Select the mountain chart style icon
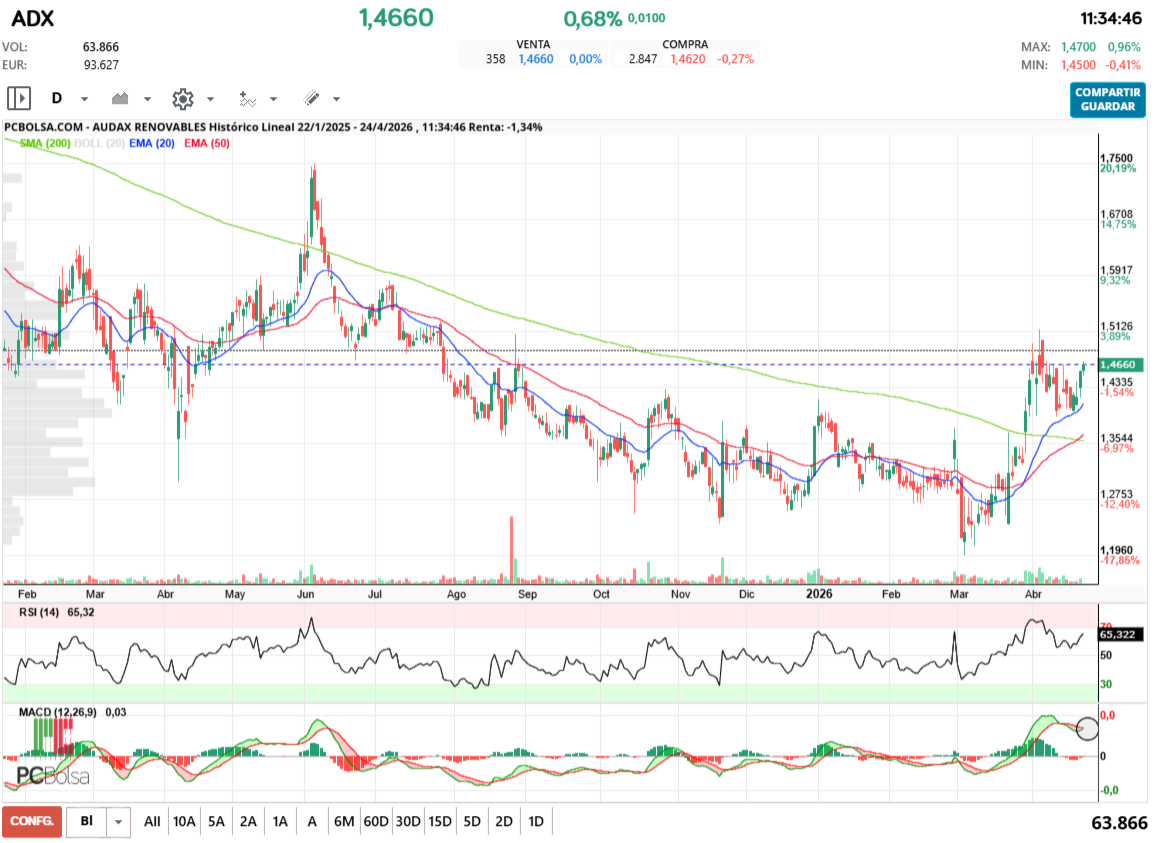Image resolution: width=1161 pixels, height=843 pixels. click(x=121, y=98)
